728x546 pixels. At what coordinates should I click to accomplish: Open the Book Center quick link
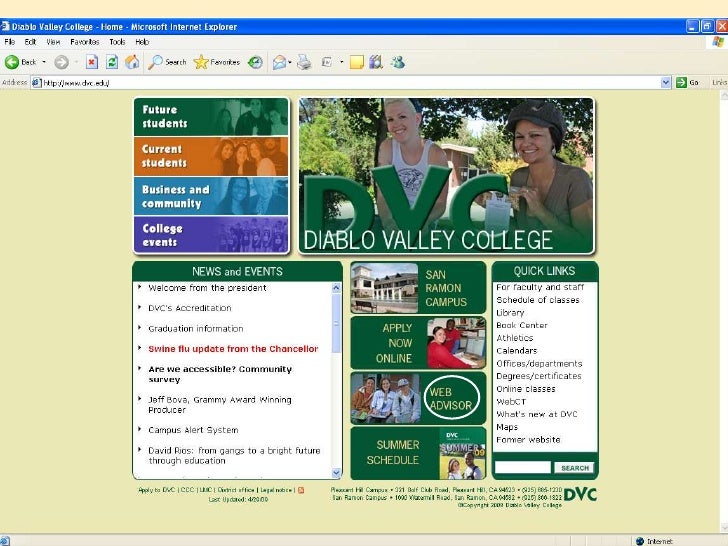[521, 325]
